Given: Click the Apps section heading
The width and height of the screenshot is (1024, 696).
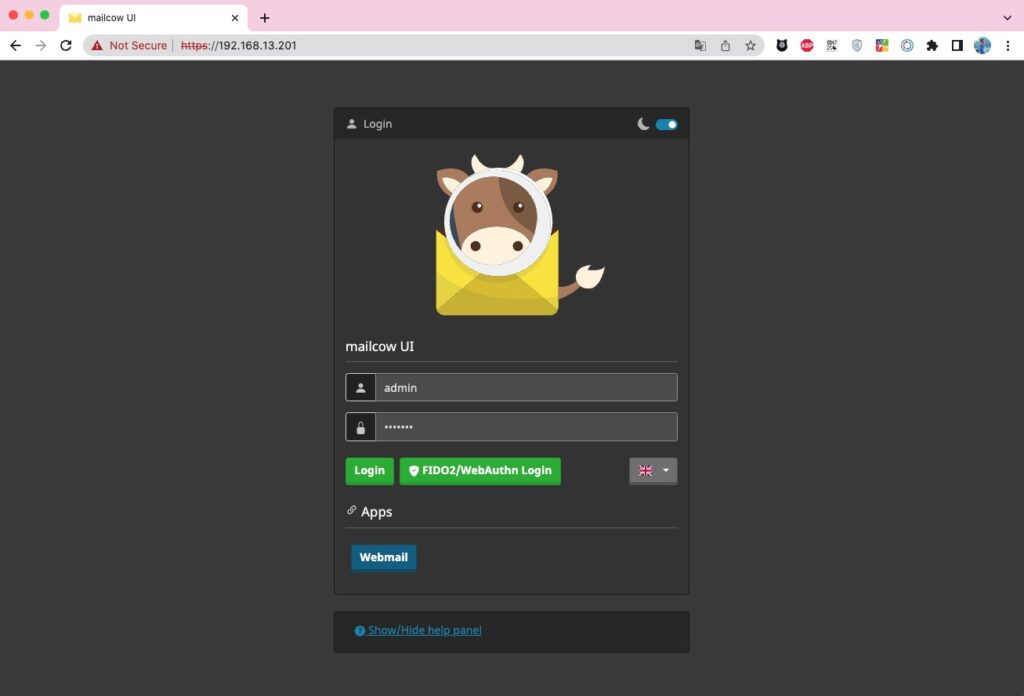Looking at the screenshot, I should point(376,512).
